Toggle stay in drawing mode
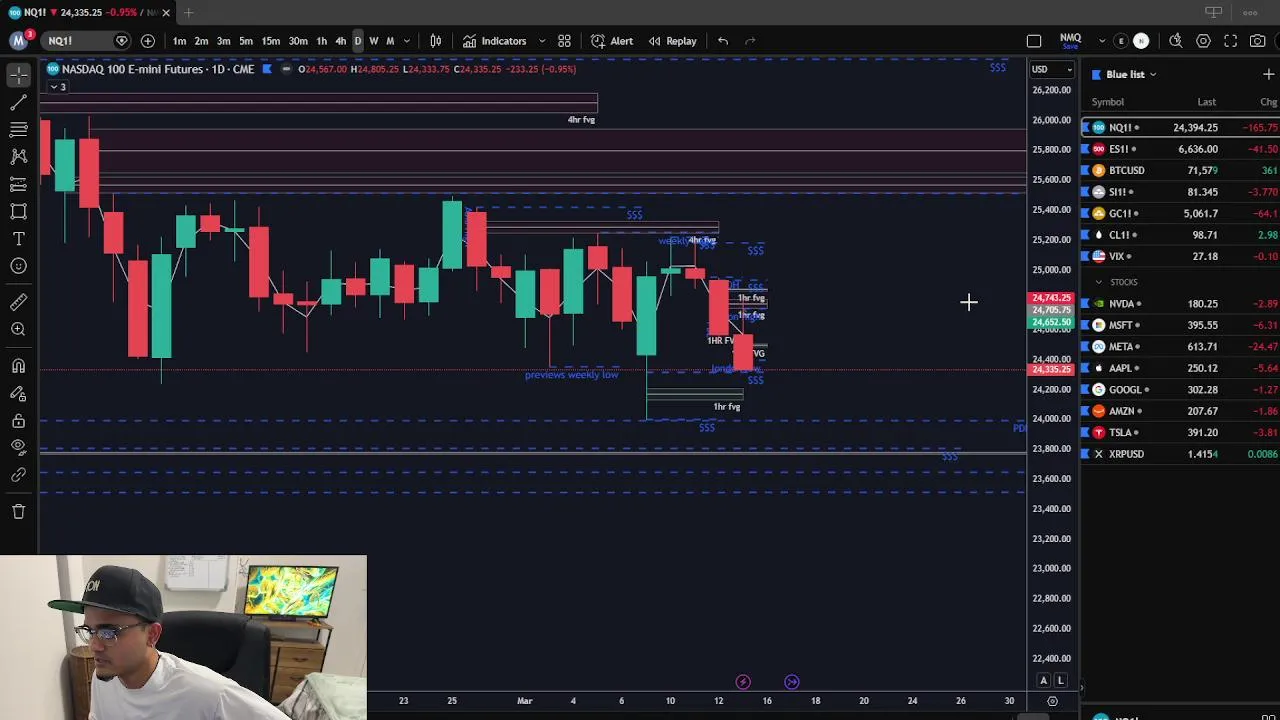The width and height of the screenshot is (1280, 720). point(18,394)
